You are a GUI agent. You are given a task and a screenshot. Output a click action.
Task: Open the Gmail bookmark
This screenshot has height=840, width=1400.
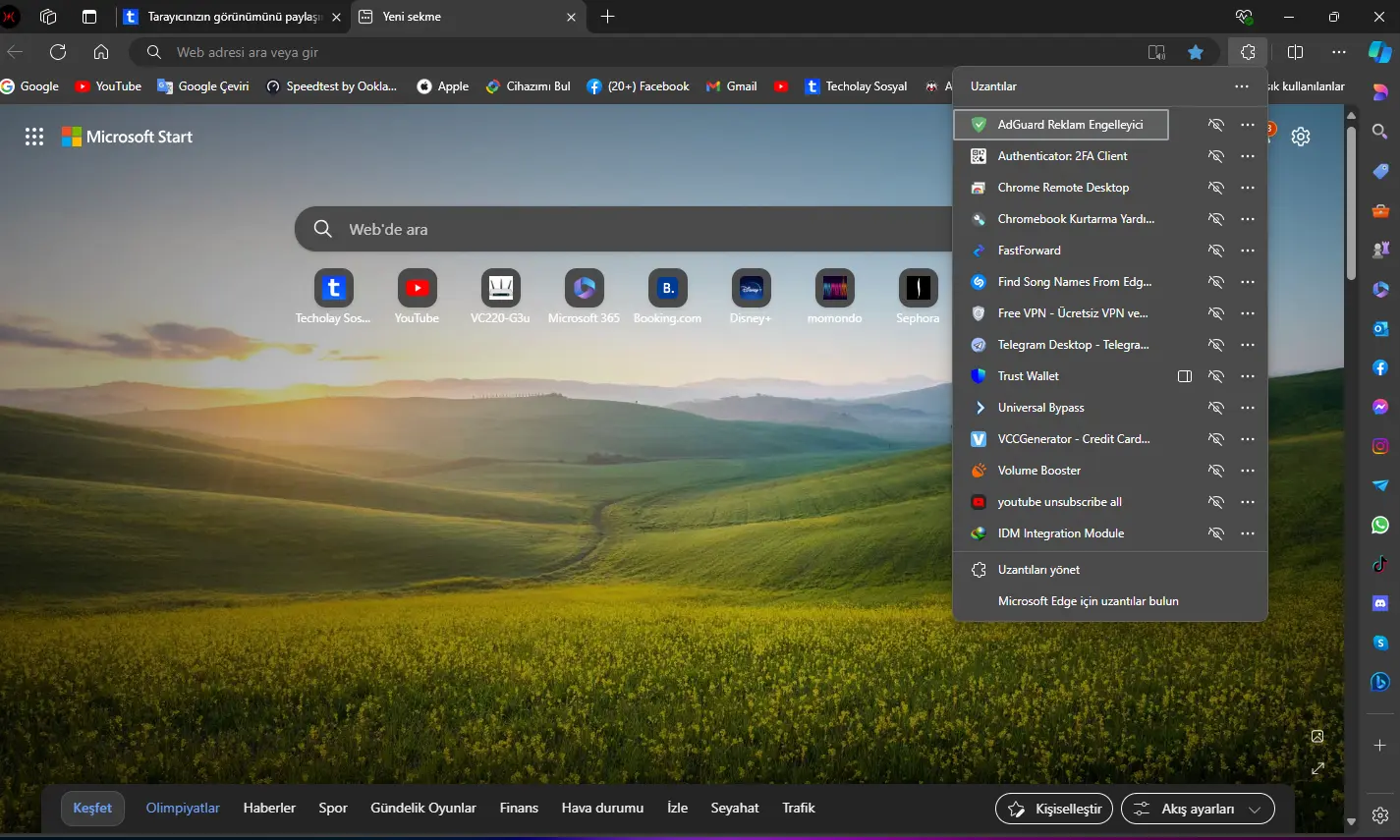click(731, 86)
